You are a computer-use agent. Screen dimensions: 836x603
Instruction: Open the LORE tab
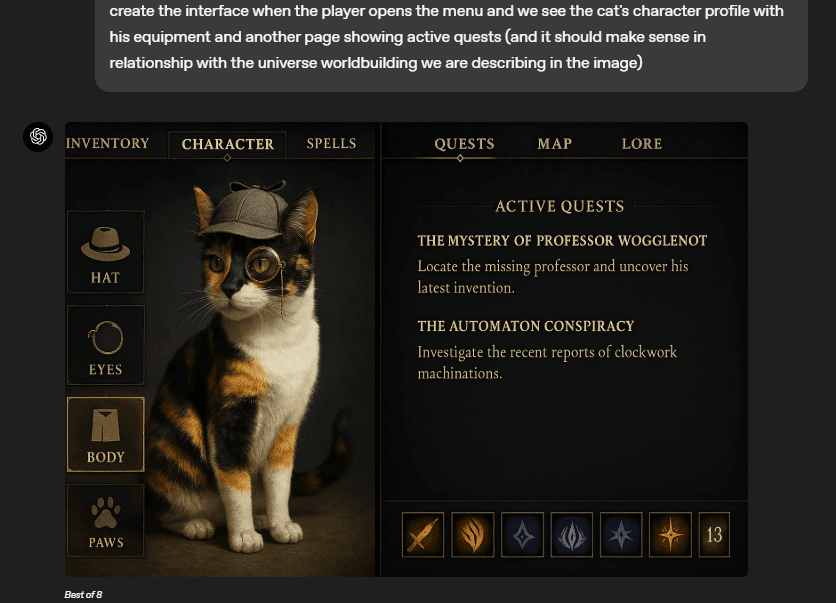click(x=642, y=144)
